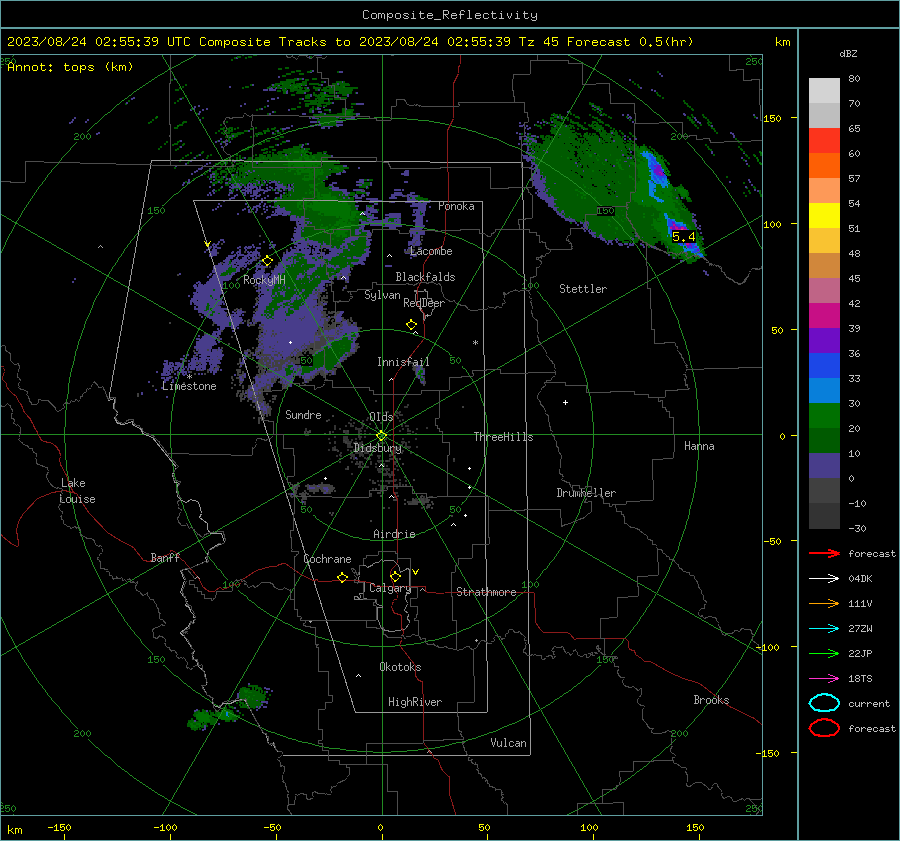
Task: Select the magenta swatch between 42 and 39 dBZ
Action: 824,316
